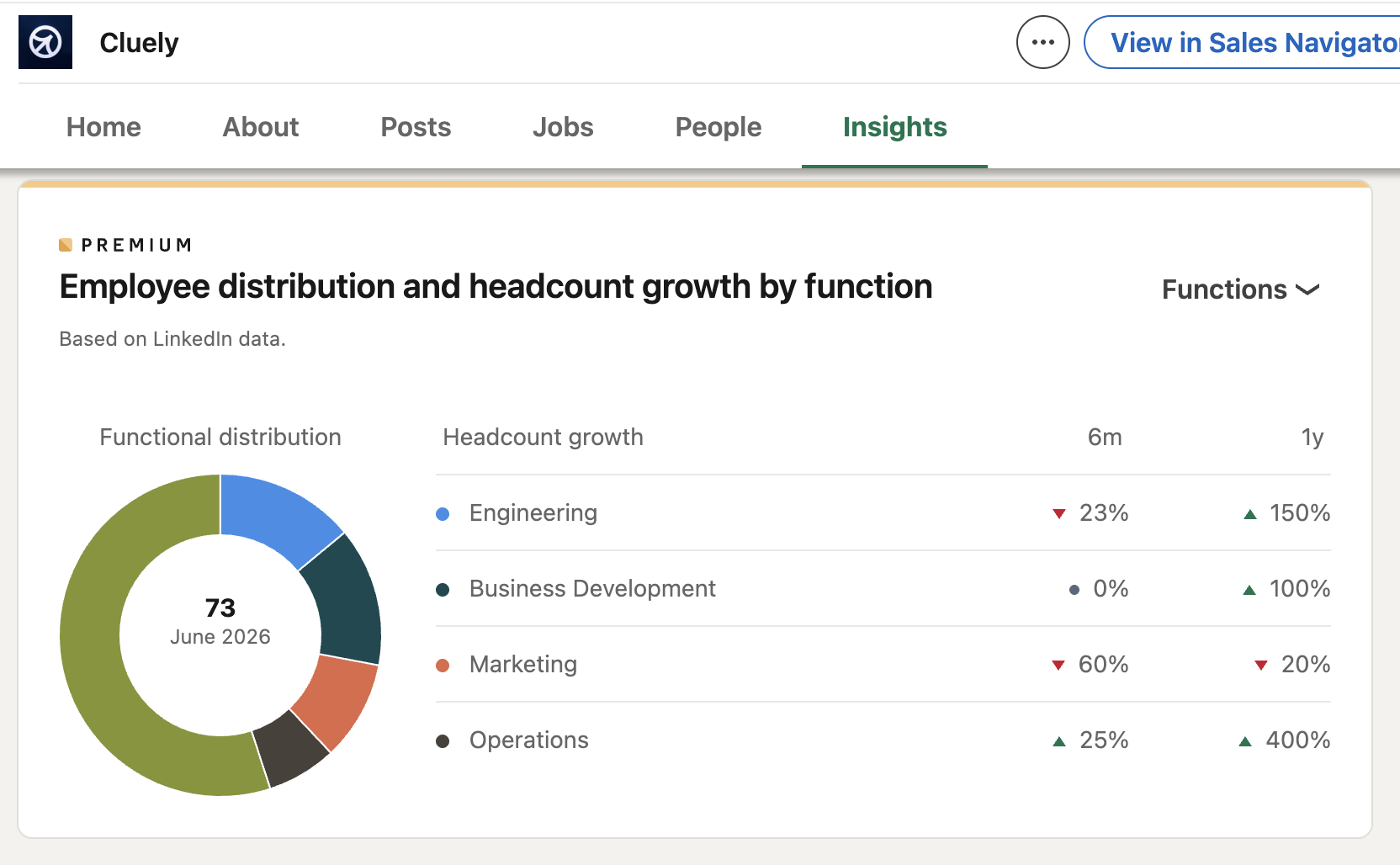The width and height of the screenshot is (1400, 865).
Task: Click the 73 headcount in donut center
Action: 220,608
